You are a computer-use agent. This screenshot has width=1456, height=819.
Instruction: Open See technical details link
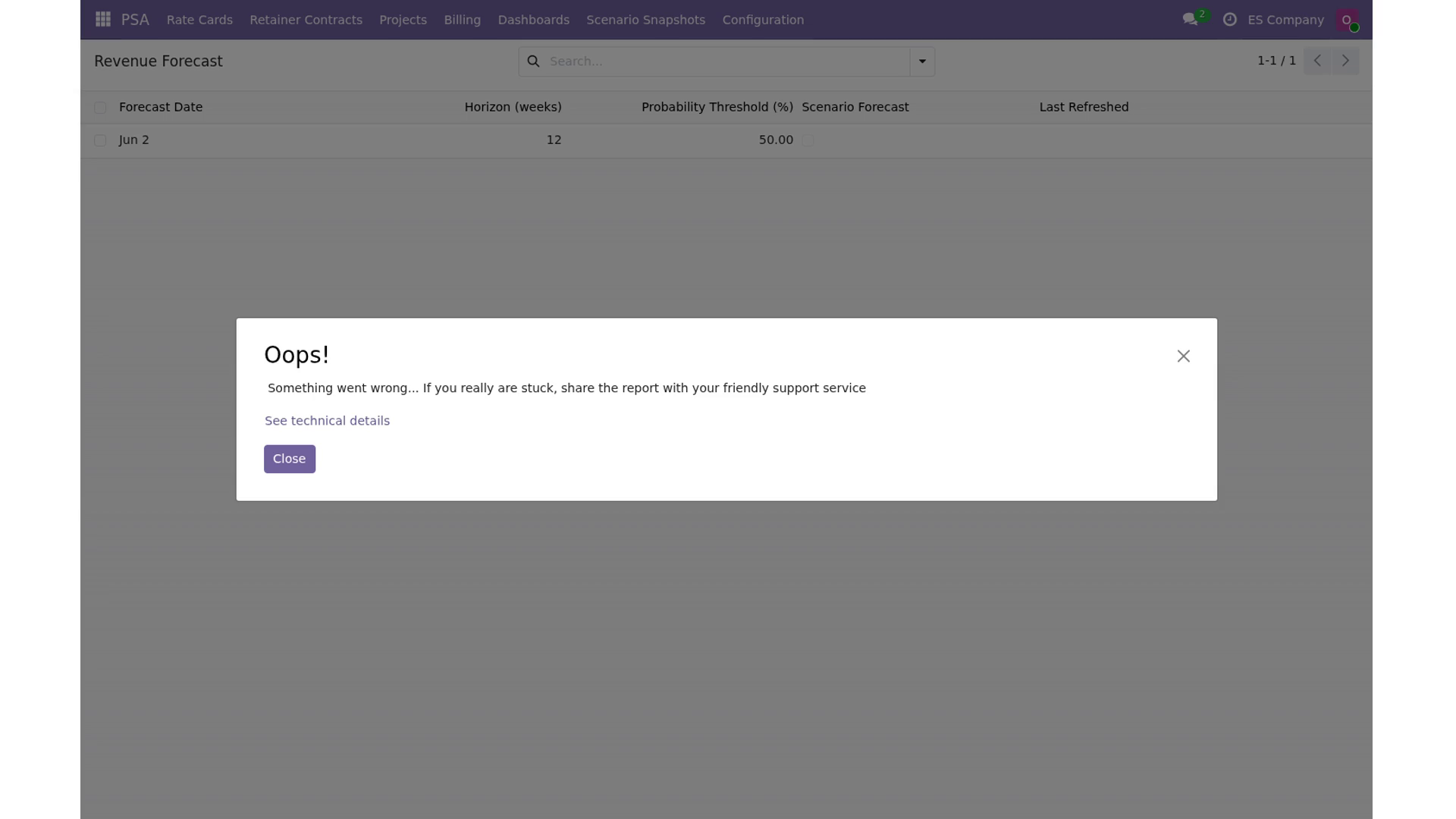pyautogui.click(x=327, y=421)
